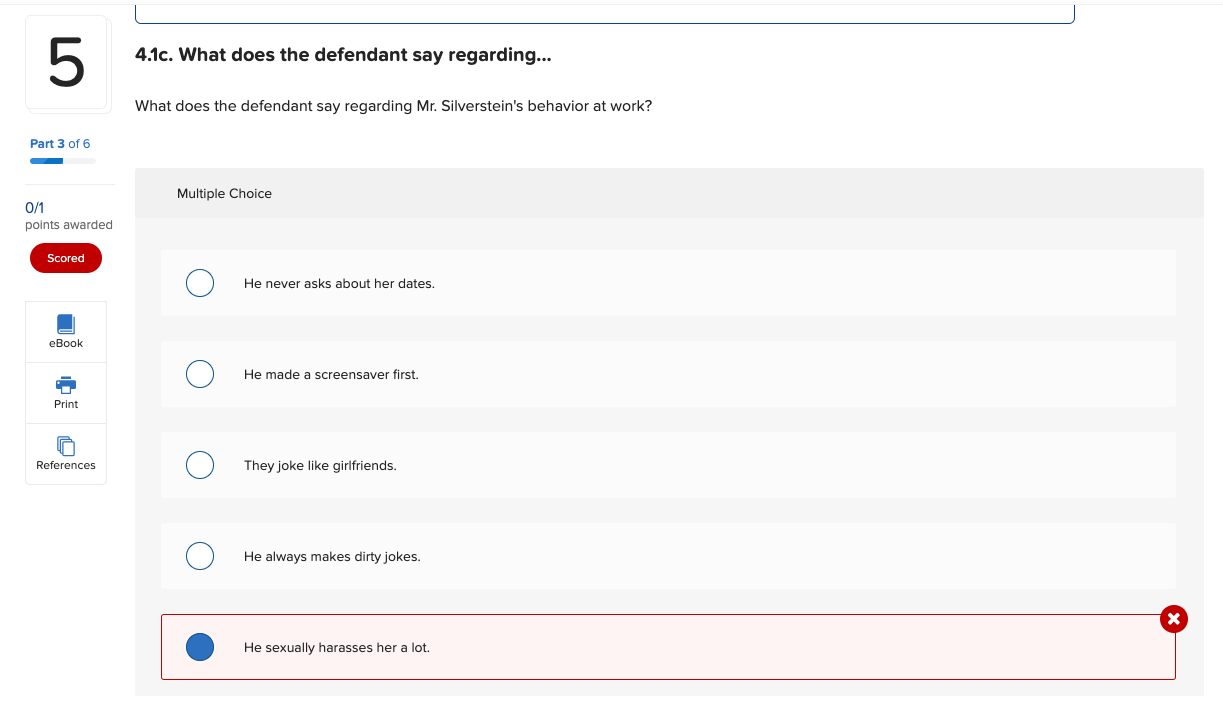Click the Scored badge
This screenshot has height=710, width=1223.
pos(65,258)
